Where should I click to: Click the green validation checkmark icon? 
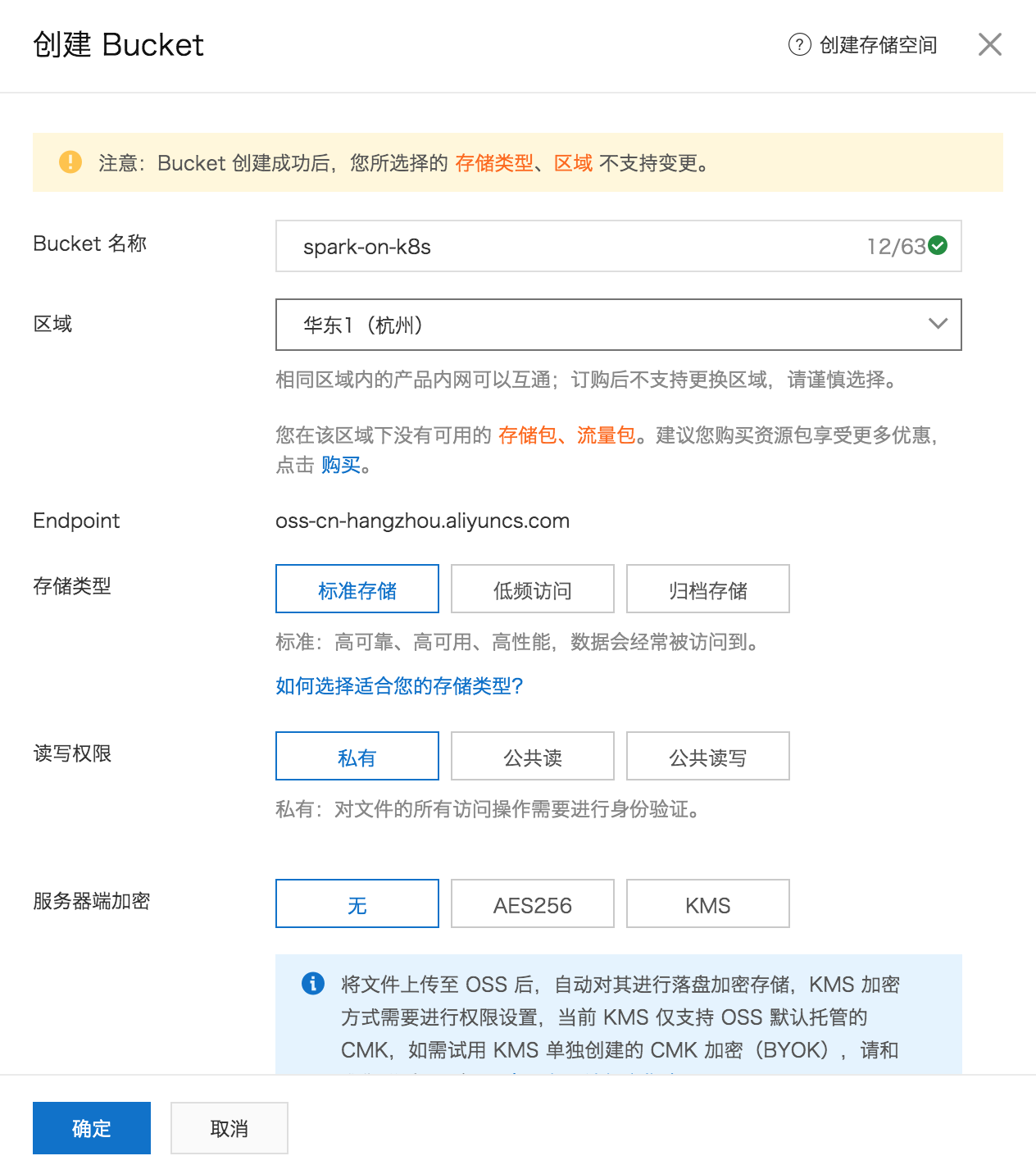pos(938,245)
